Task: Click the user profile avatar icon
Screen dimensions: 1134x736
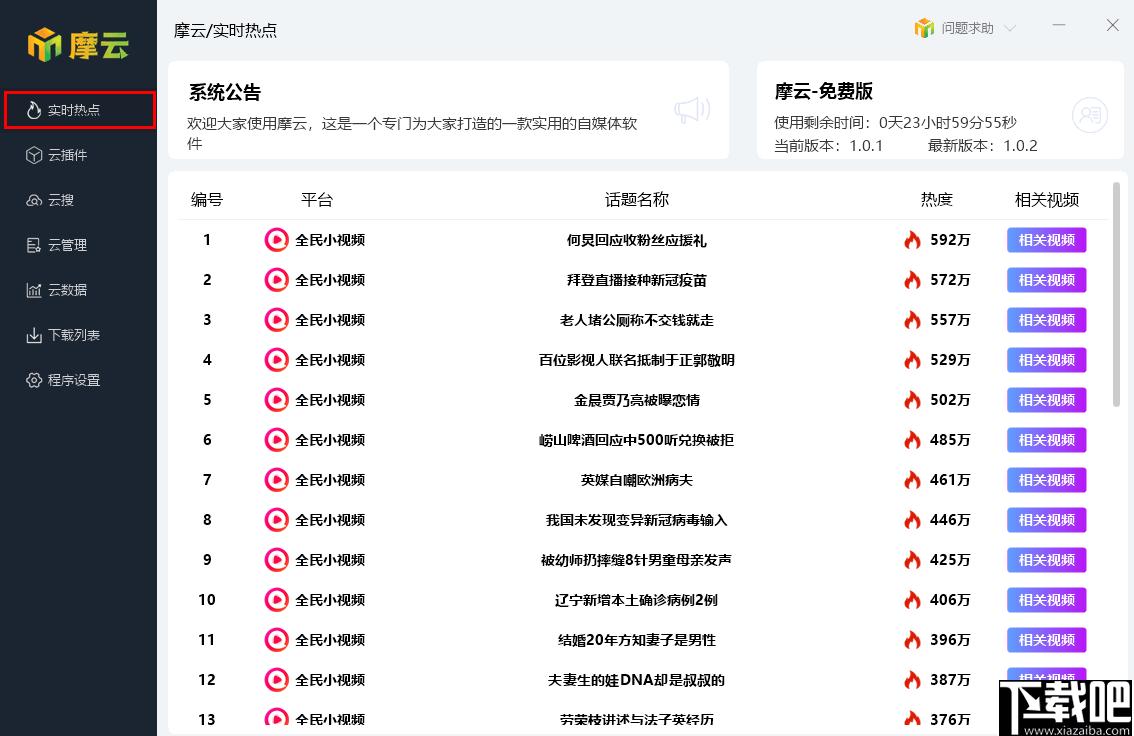Action: (1089, 114)
